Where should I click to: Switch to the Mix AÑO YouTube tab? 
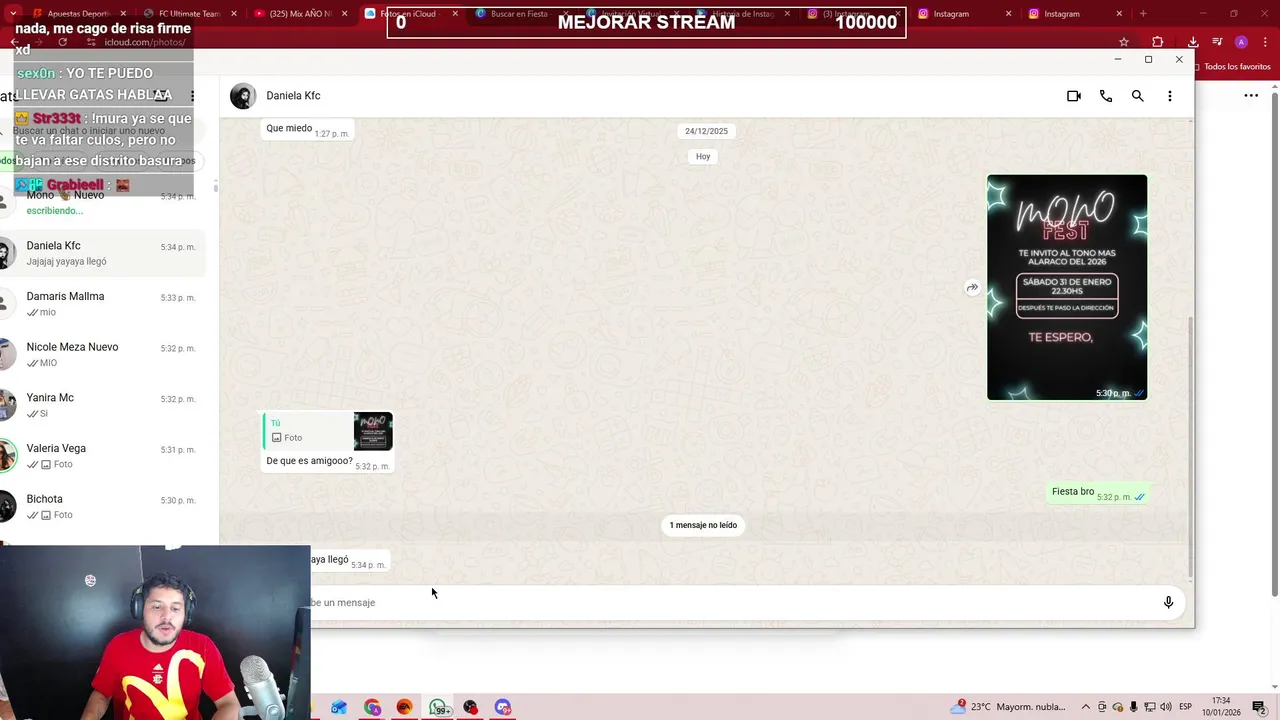(298, 14)
